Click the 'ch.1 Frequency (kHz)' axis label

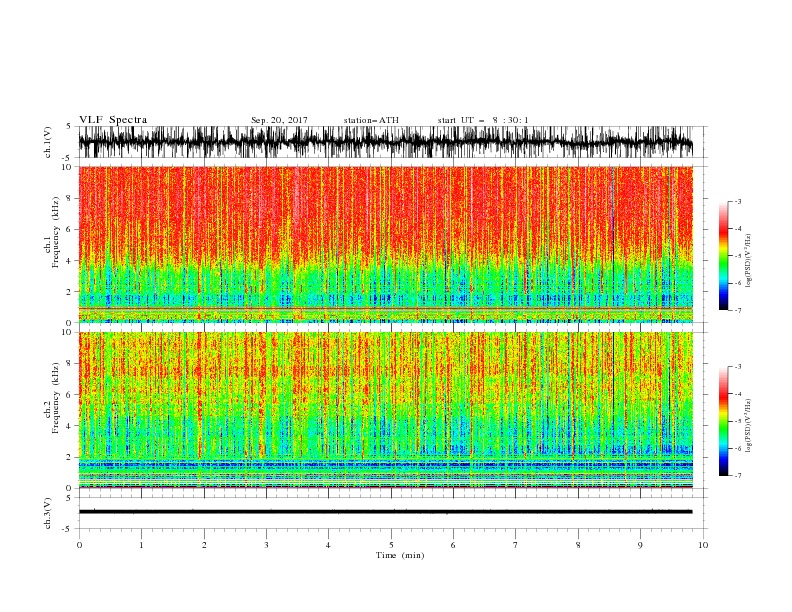52,232
